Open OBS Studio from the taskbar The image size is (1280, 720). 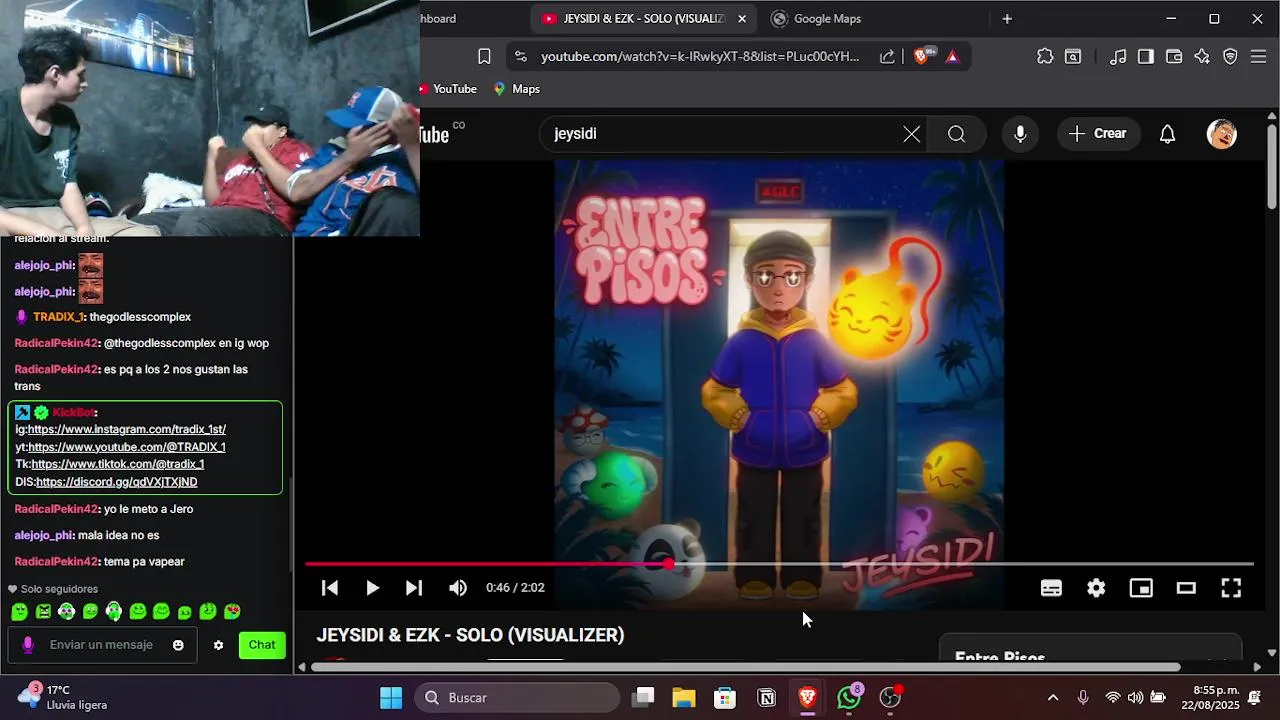click(x=890, y=698)
